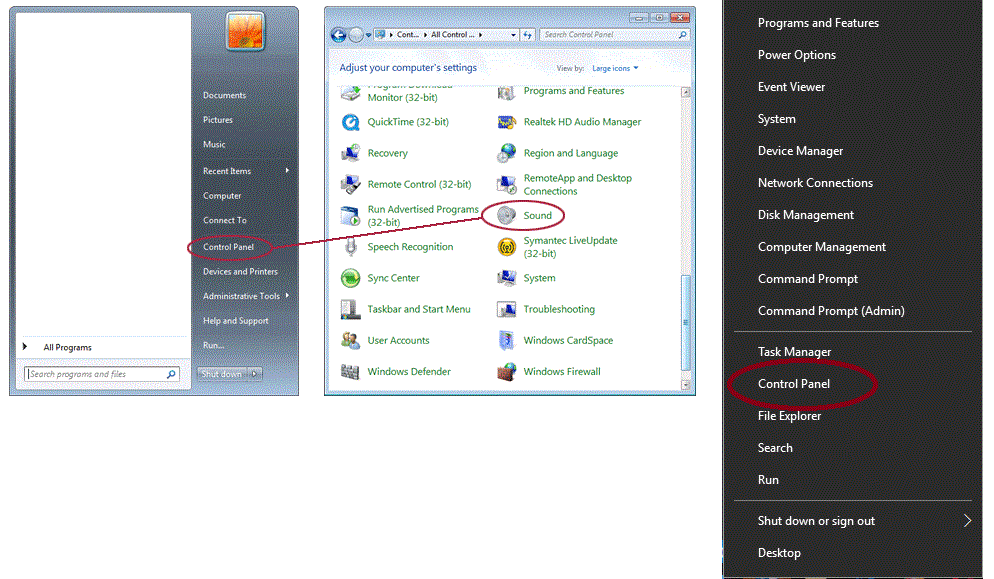Expand the All Control breadcrumb arrow
This screenshot has height=579, width=994.
pyautogui.click(x=481, y=35)
